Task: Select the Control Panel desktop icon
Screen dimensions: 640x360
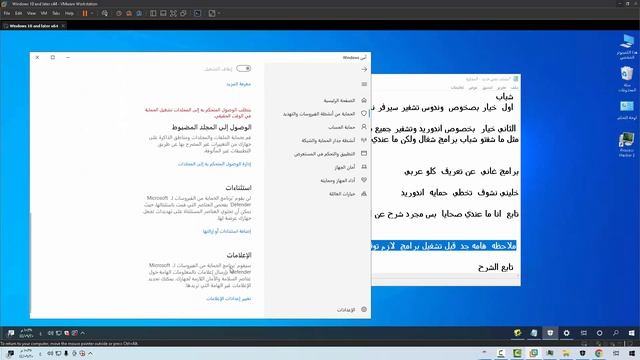Action: click(627, 110)
